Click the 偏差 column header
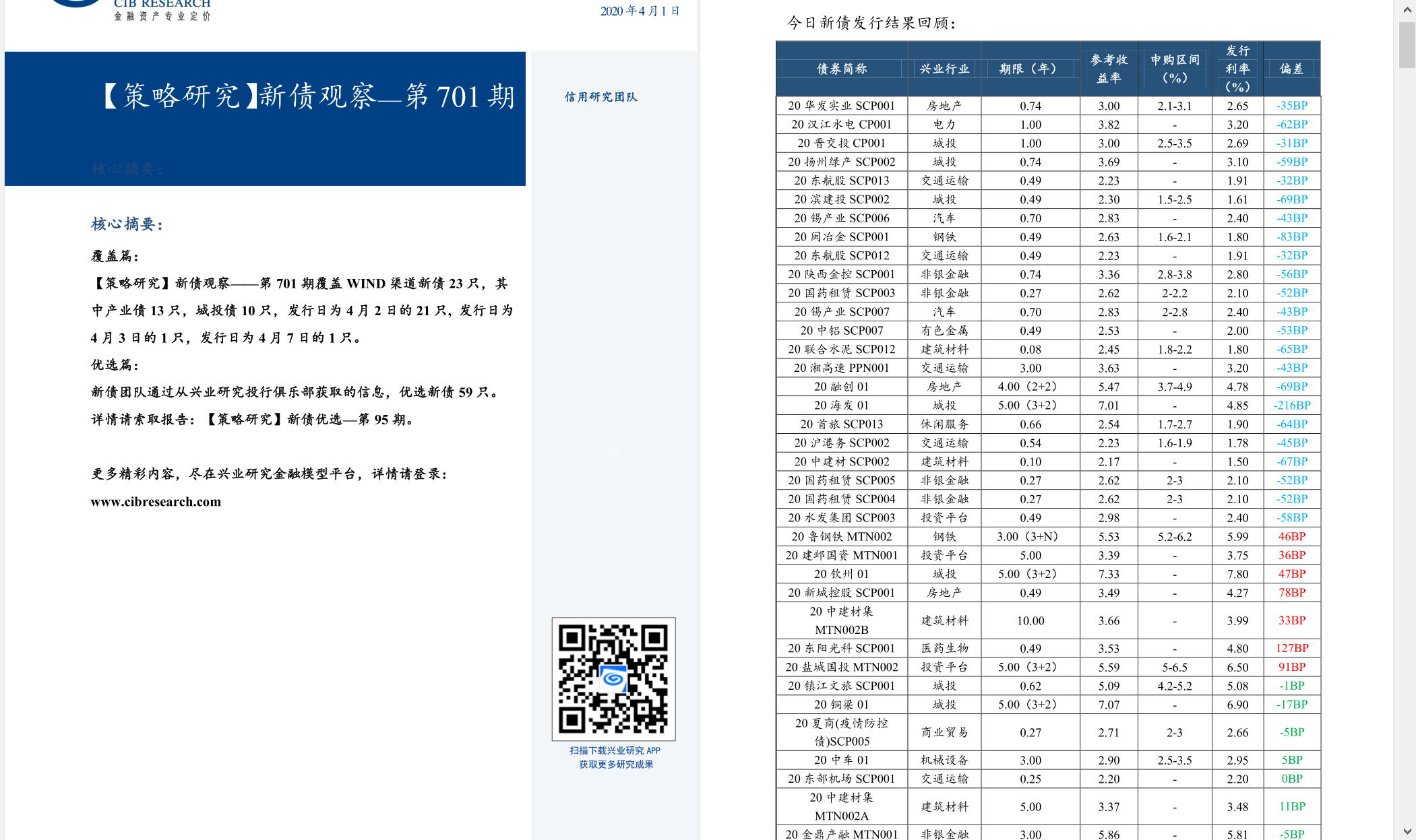The image size is (1416, 840). (1291, 69)
